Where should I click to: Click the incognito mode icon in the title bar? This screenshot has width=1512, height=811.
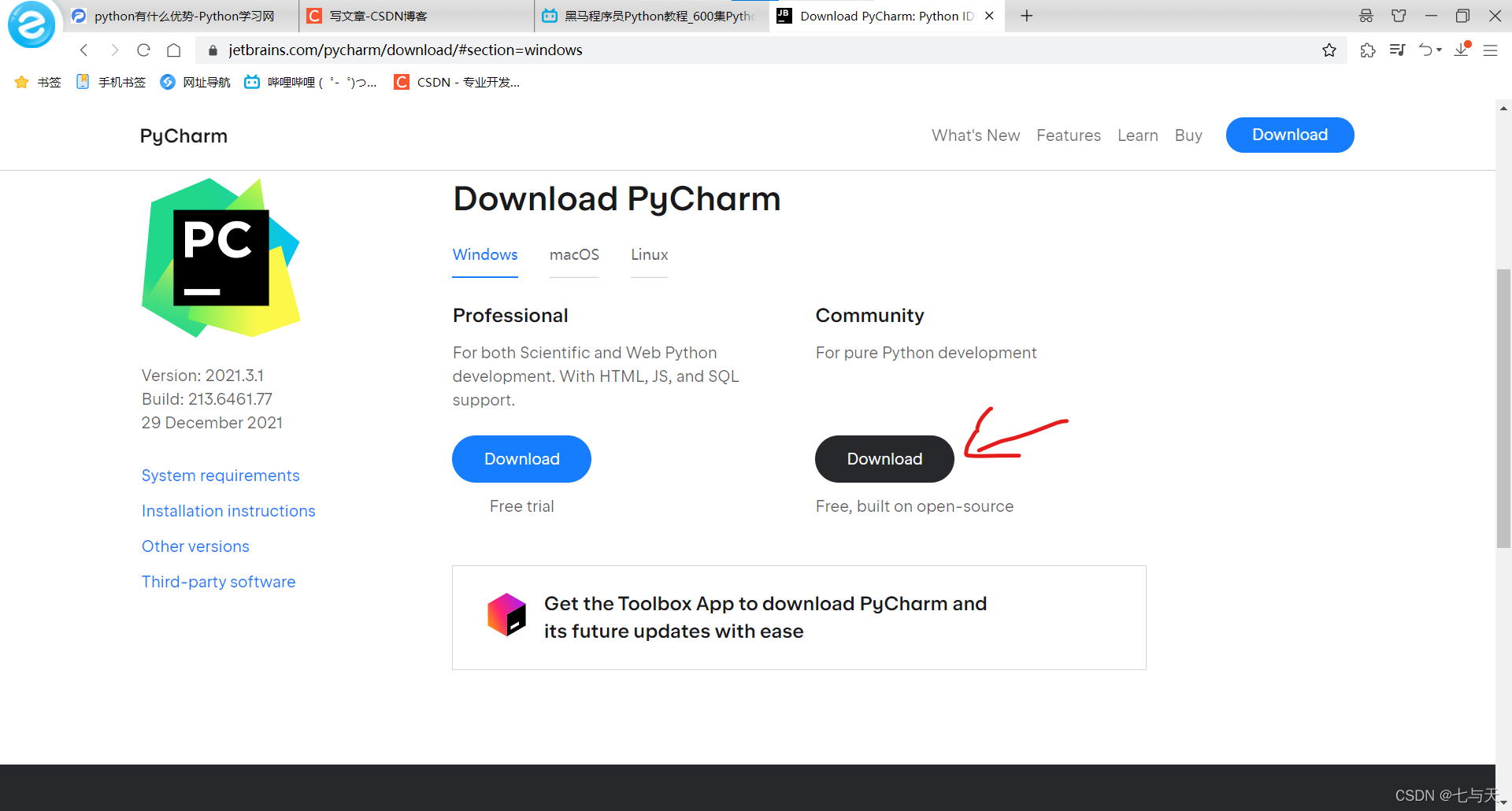click(x=1366, y=16)
